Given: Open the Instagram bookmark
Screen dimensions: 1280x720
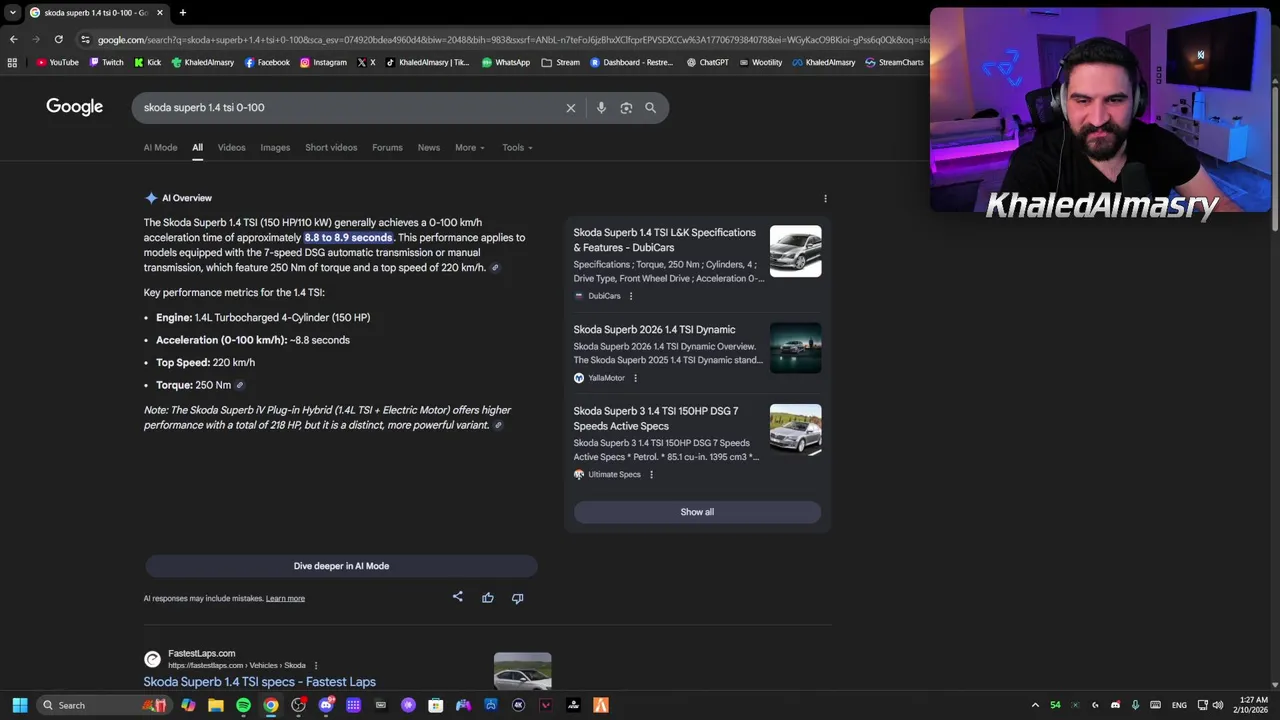Looking at the screenshot, I should point(323,62).
